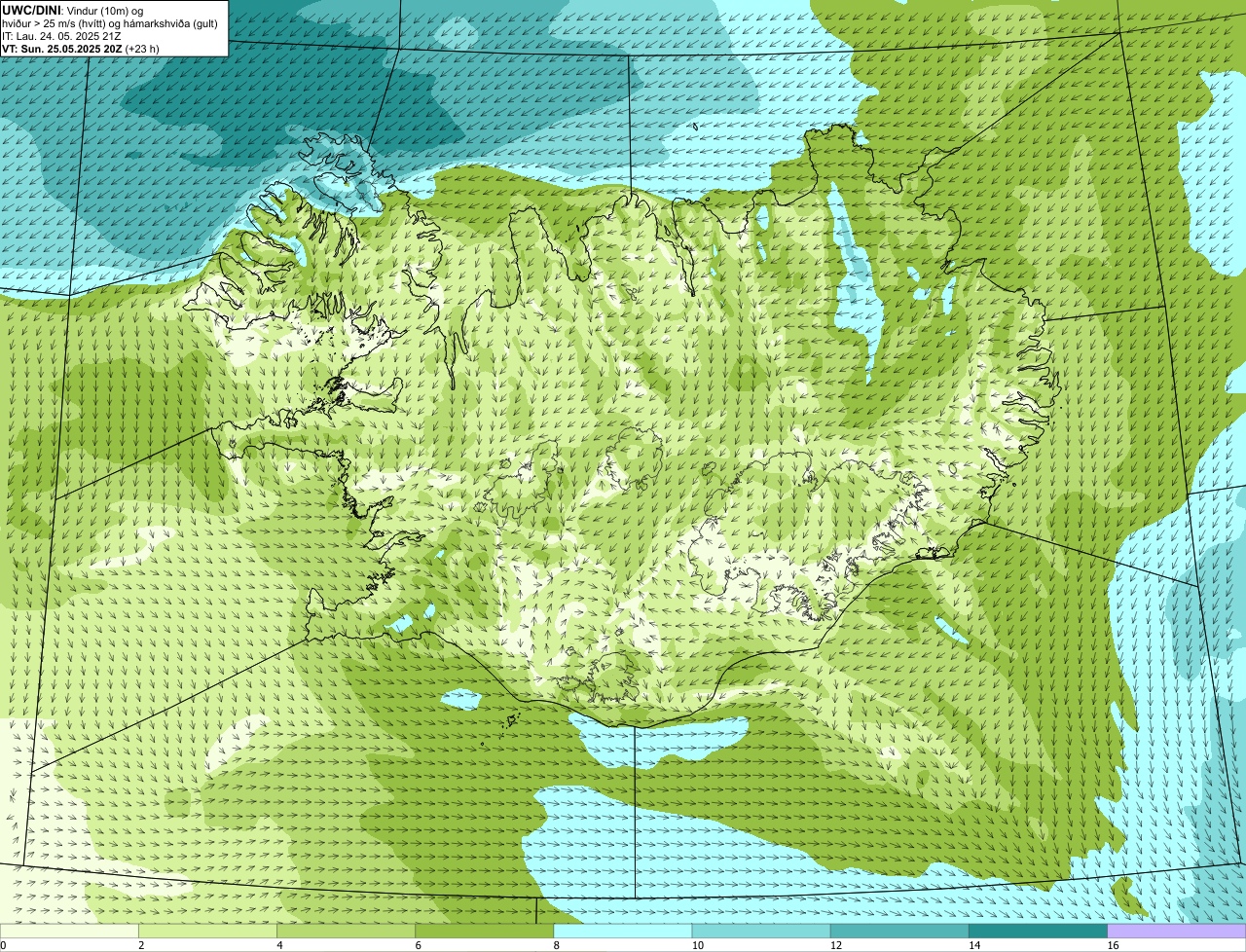Click the legend scale label '12'
This screenshot has width=1246, height=952.
coord(835,945)
